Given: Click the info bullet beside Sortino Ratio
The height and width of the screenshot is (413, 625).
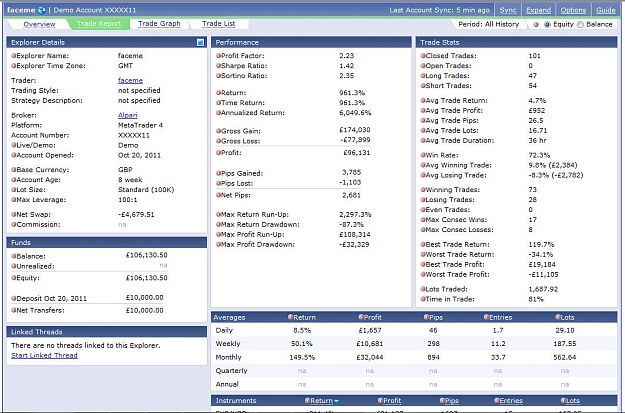Looking at the screenshot, I should (218, 75).
